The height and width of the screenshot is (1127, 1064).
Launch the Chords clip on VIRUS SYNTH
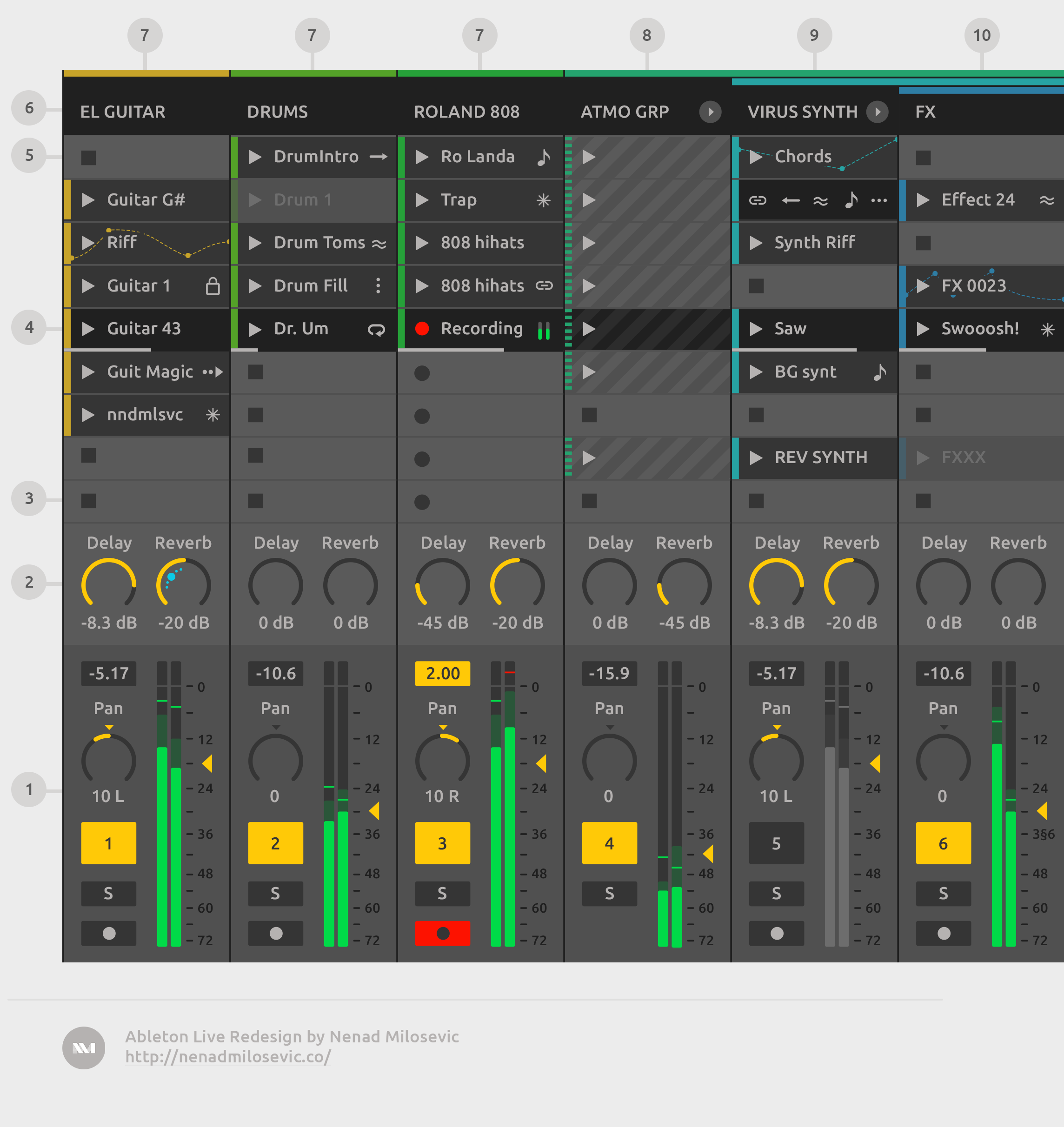[x=757, y=157]
